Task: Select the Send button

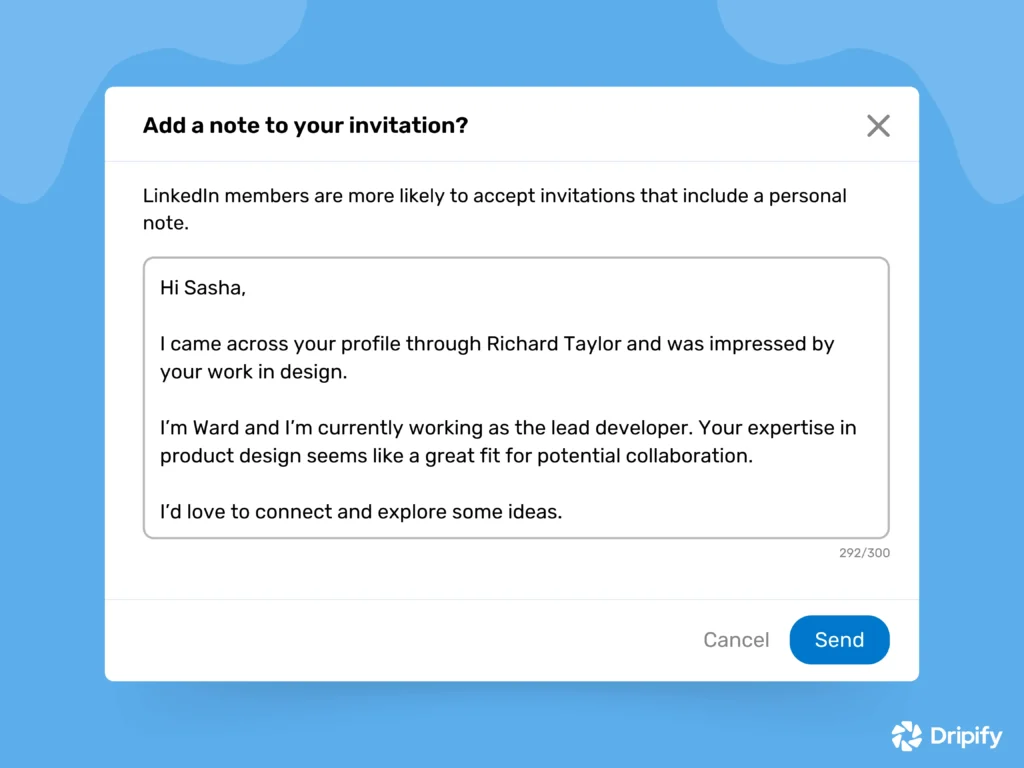Action: click(839, 640)
